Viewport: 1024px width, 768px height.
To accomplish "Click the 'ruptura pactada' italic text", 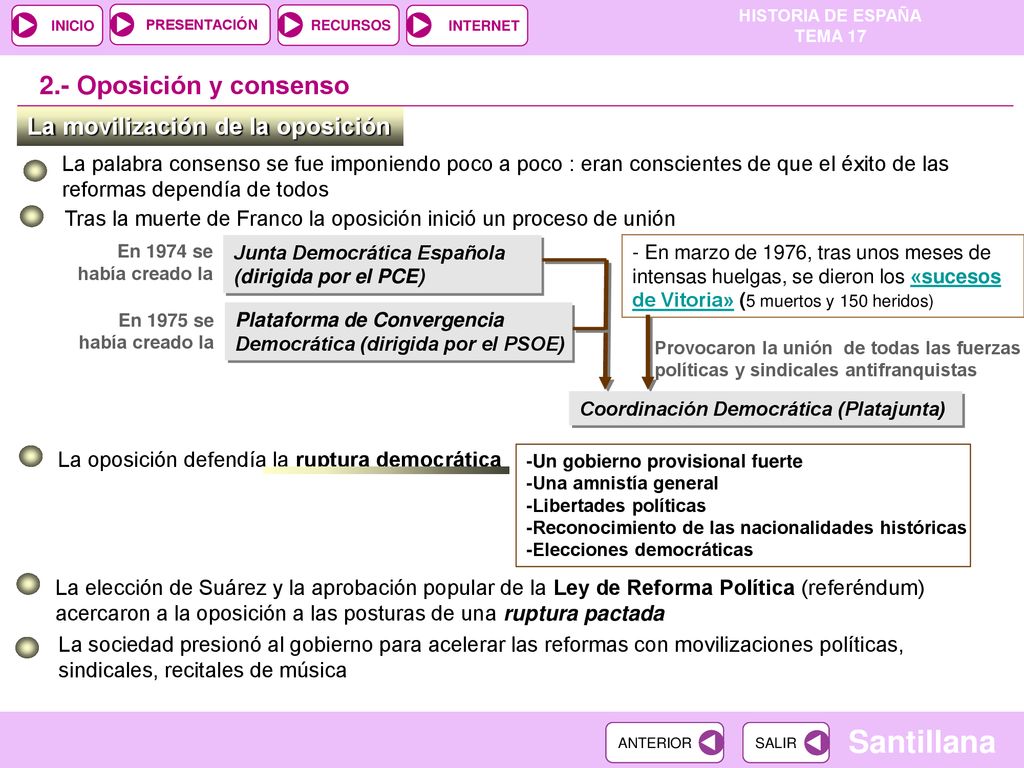I will pyautogui.click(x=584, y=614).
